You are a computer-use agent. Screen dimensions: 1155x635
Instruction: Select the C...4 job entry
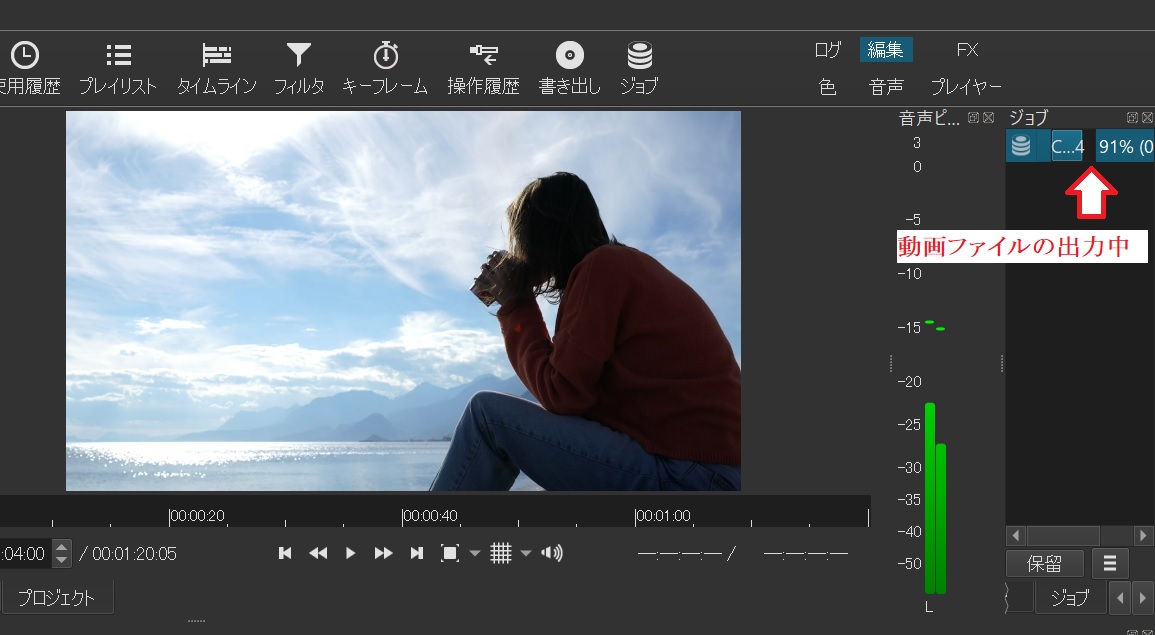tap(1067, 147)
